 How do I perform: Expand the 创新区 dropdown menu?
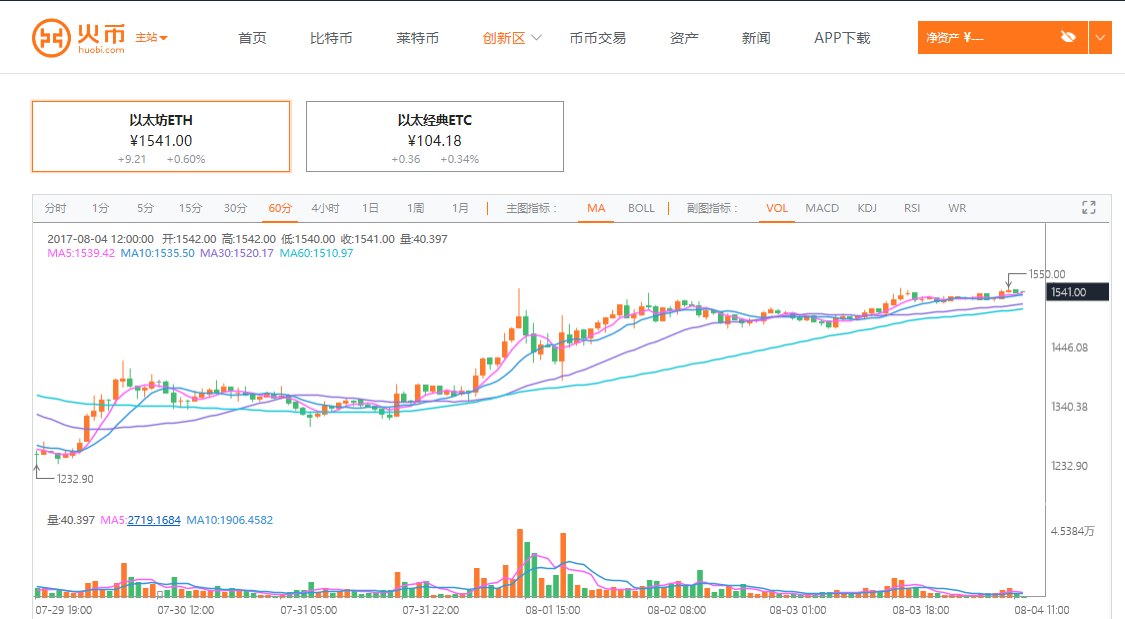(x=512, y=38)
